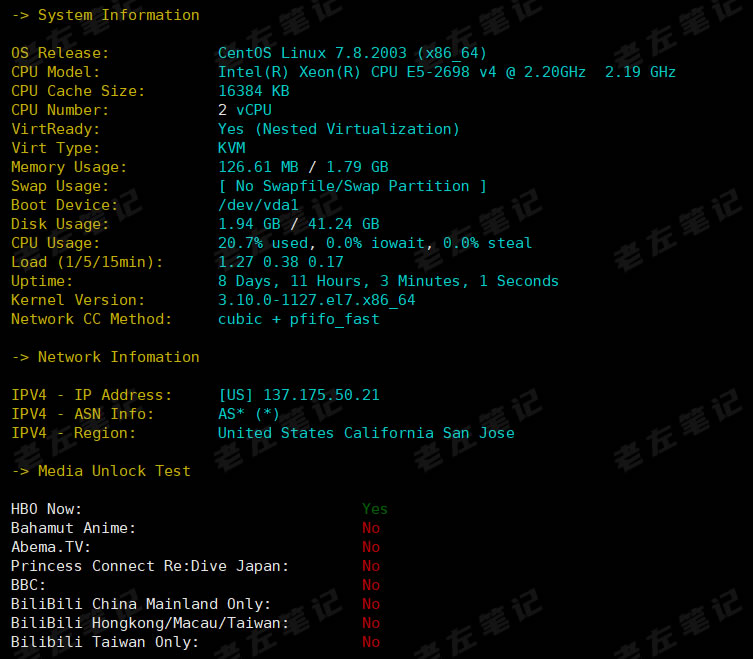The image size is (753, 659).
Task: Click the 2 vCPU value
Action: [244, 110]
